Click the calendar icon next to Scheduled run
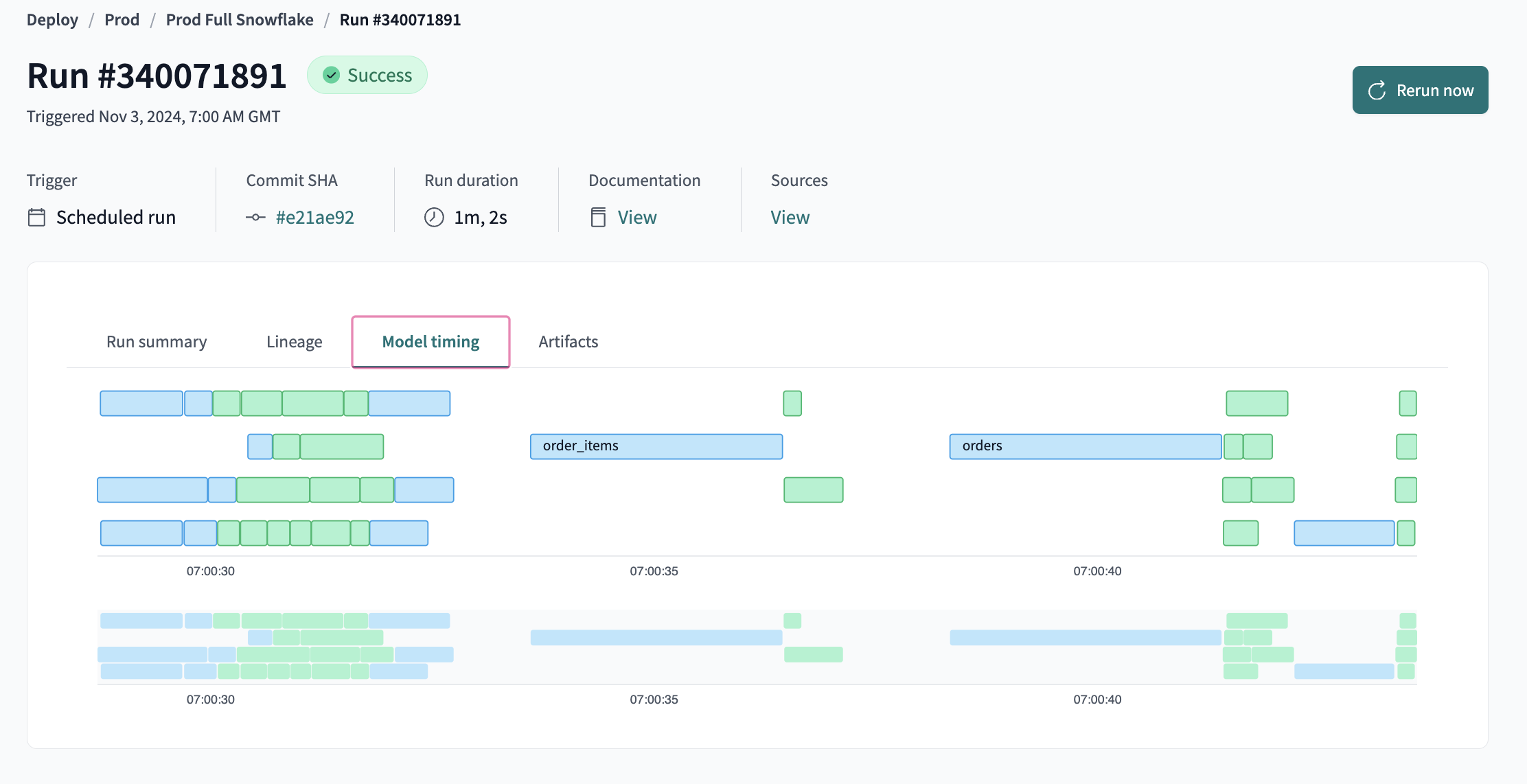 click(x=38, y=216)
